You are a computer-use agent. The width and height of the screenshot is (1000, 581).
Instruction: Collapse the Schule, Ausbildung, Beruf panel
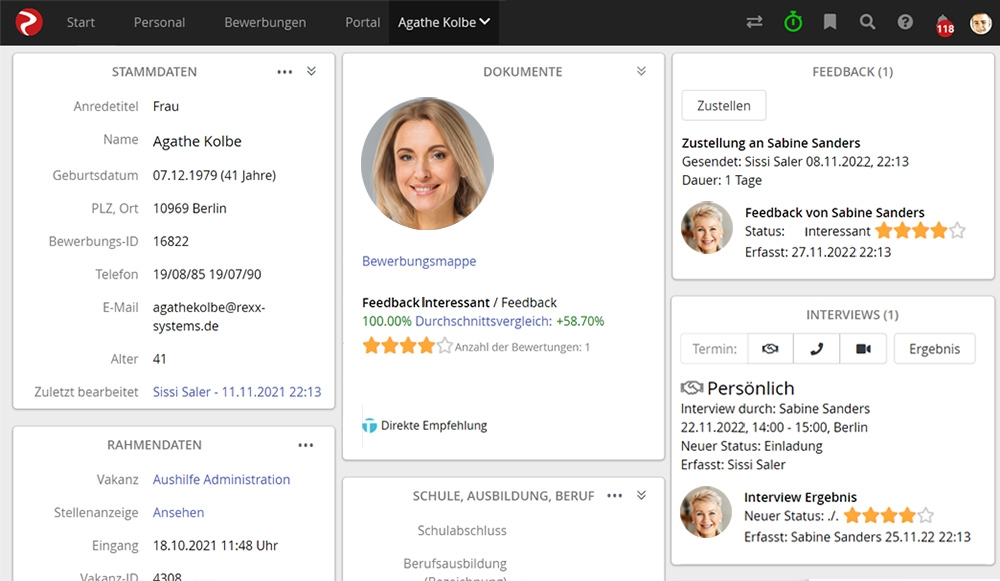tap(641, 496)
